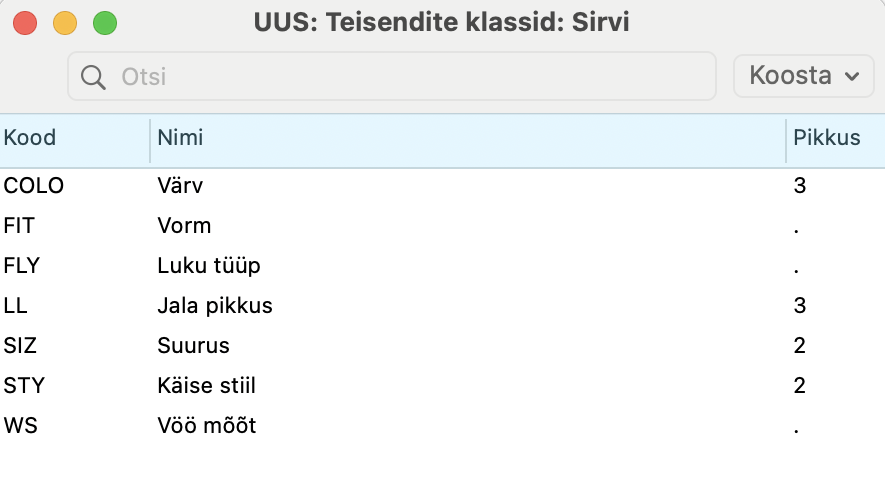Select the WS Vöö mõõt row
The height and width of the screenshot is (477, 885).
click(442, 426)
